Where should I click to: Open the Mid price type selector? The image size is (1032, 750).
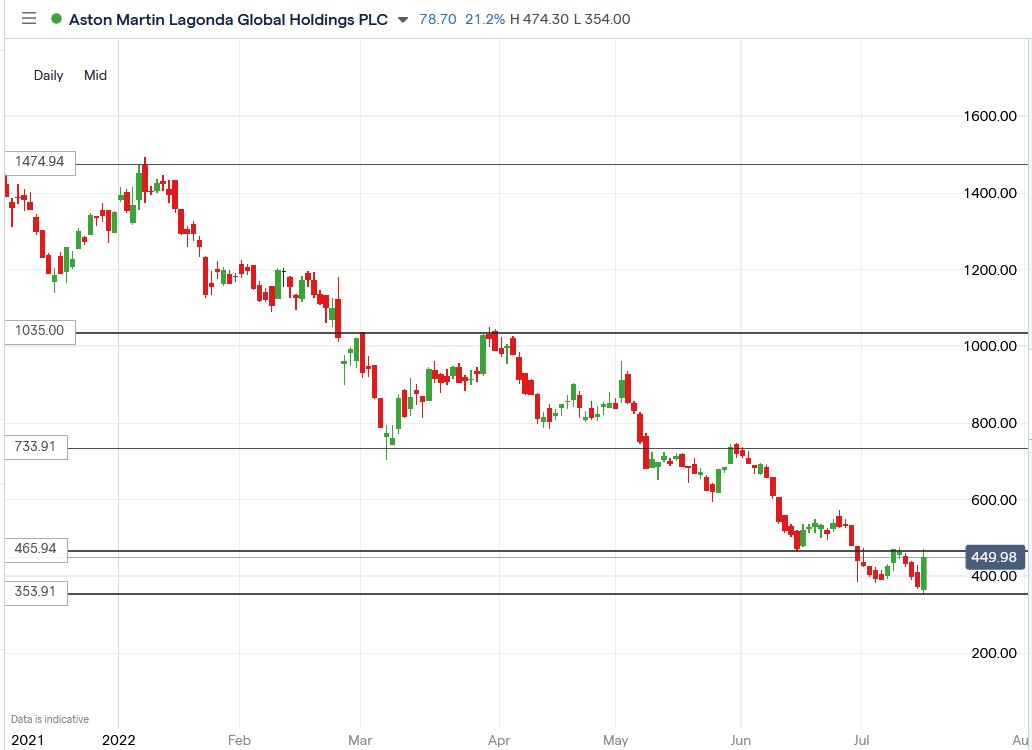pyautogui.click(x=95, y=75)
